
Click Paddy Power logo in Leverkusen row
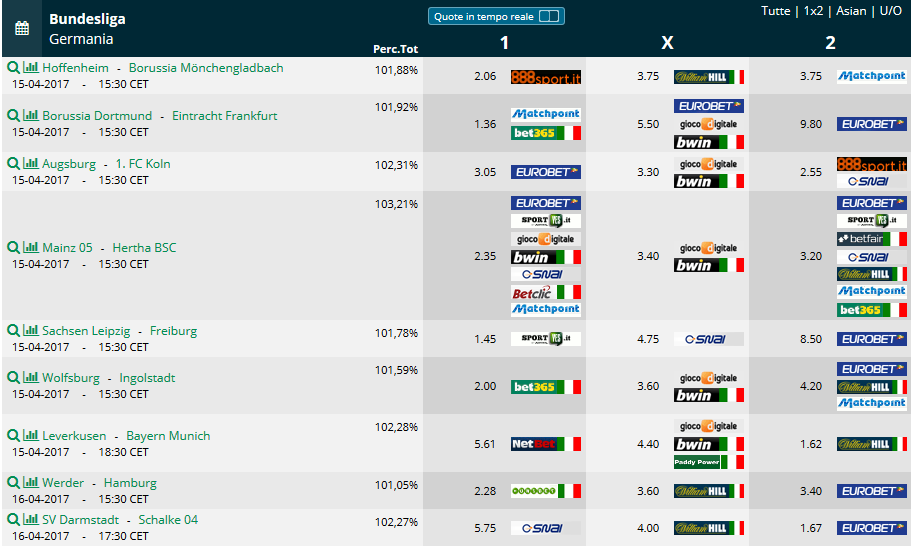[x=709, y=462]
